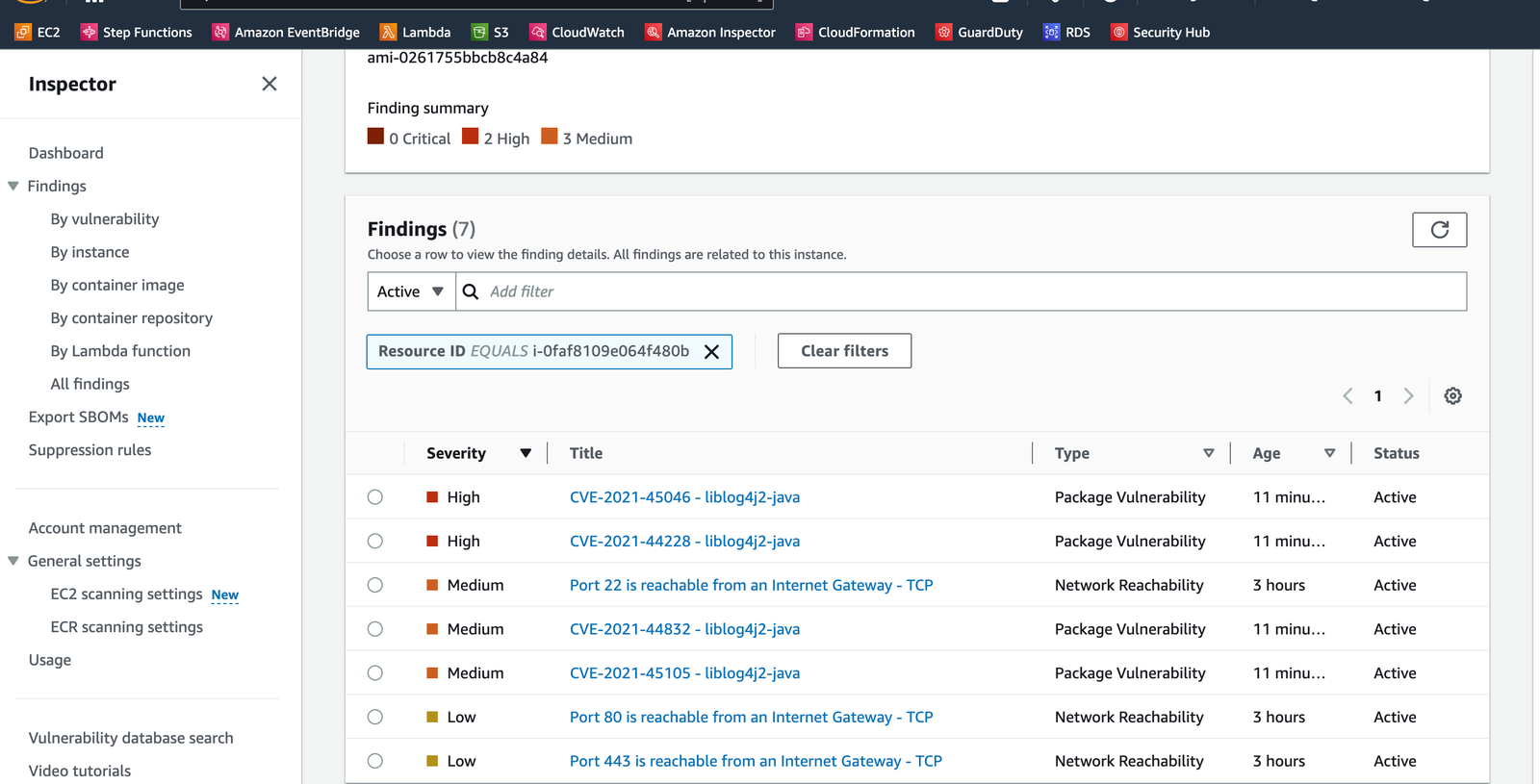The width and height of the screenshot is (1540, 784).
Task: Open the CVE-2021-45105 - liblog4j2-java finding link
Action: click(x=684, y=673)
